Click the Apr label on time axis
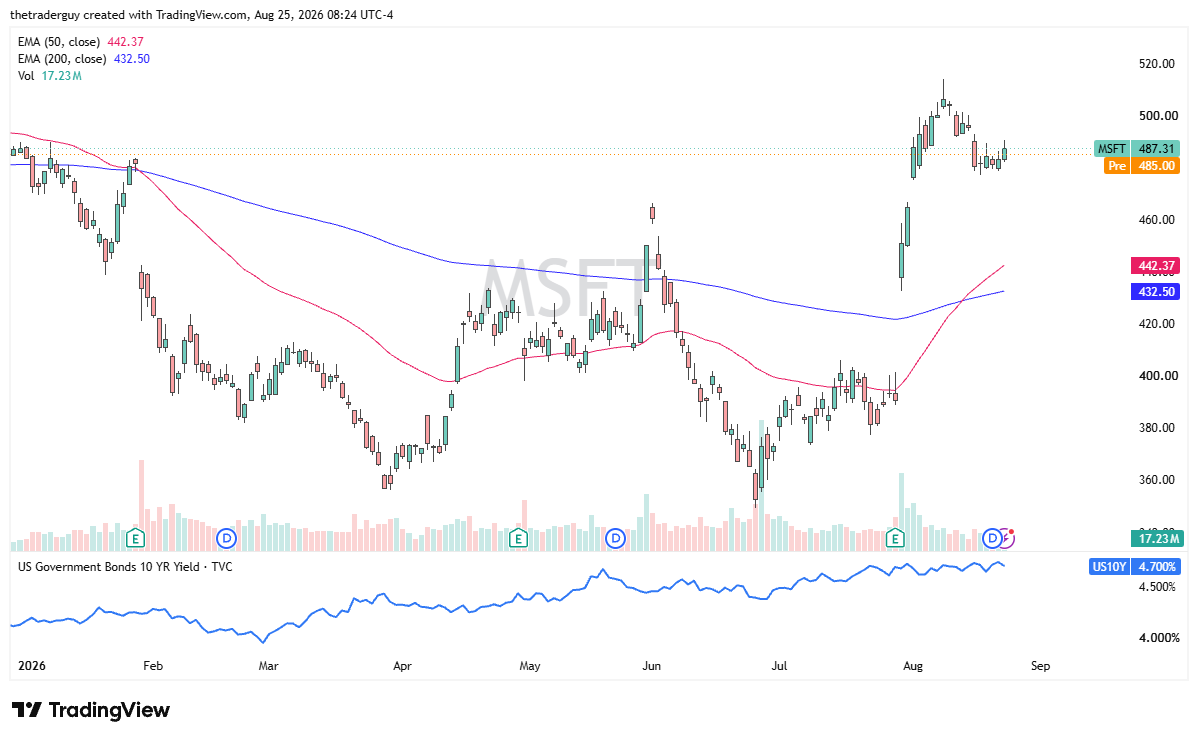The width and height of the screenshot is (1198, 740). point(402,666)
